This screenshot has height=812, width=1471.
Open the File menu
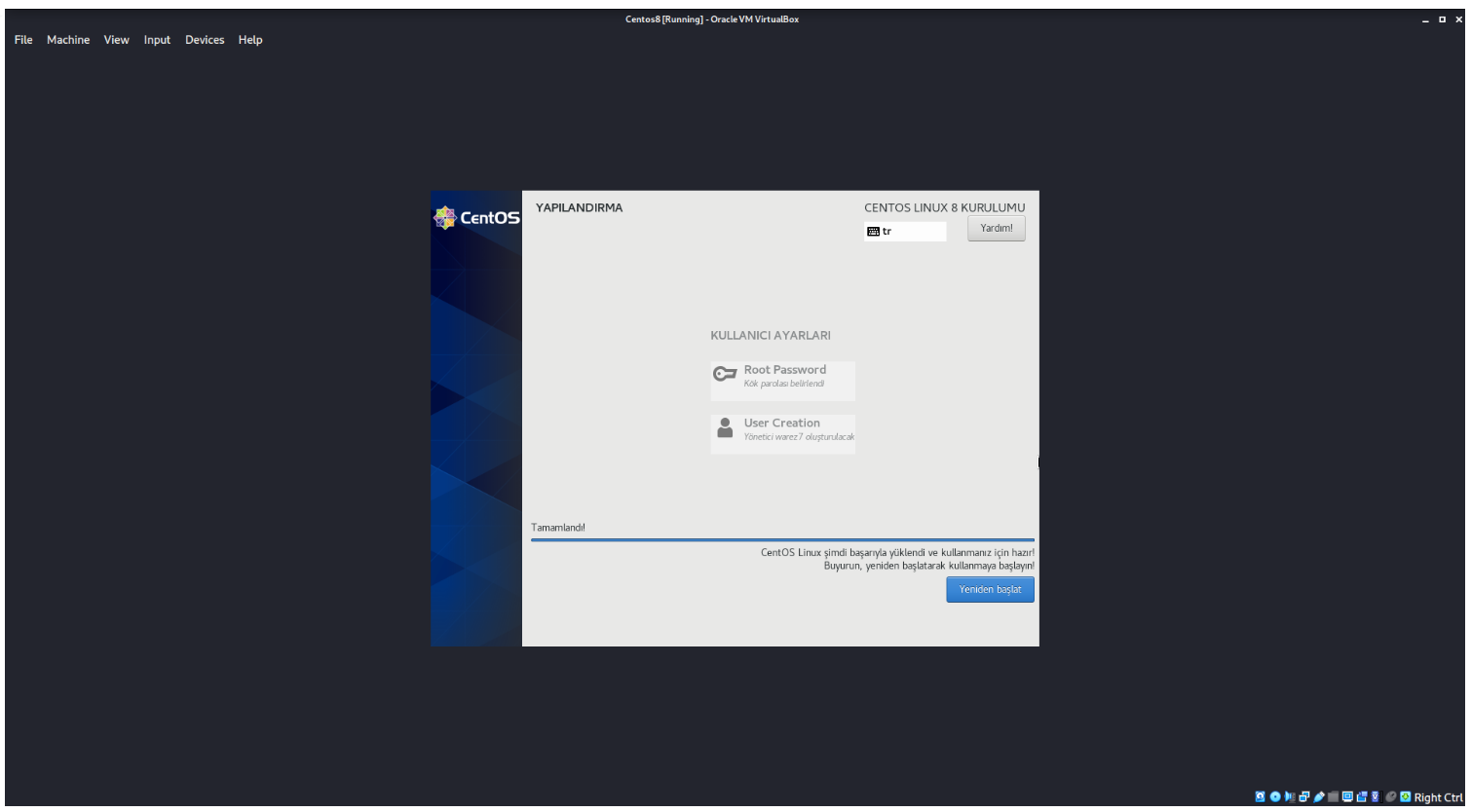click(x=23, y=40)
